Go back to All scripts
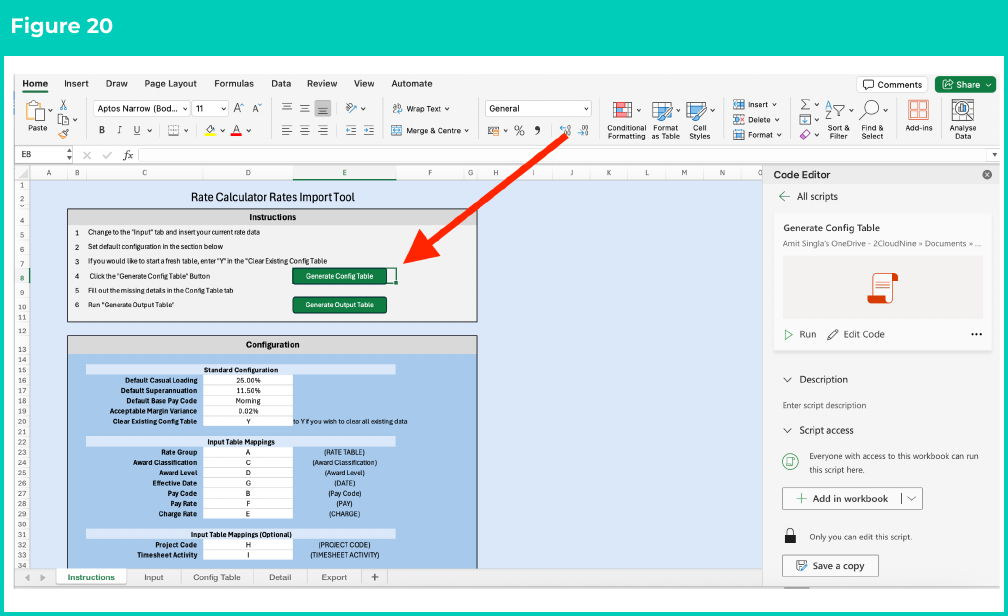1008x616 pixels. click(x=809, y=197)
